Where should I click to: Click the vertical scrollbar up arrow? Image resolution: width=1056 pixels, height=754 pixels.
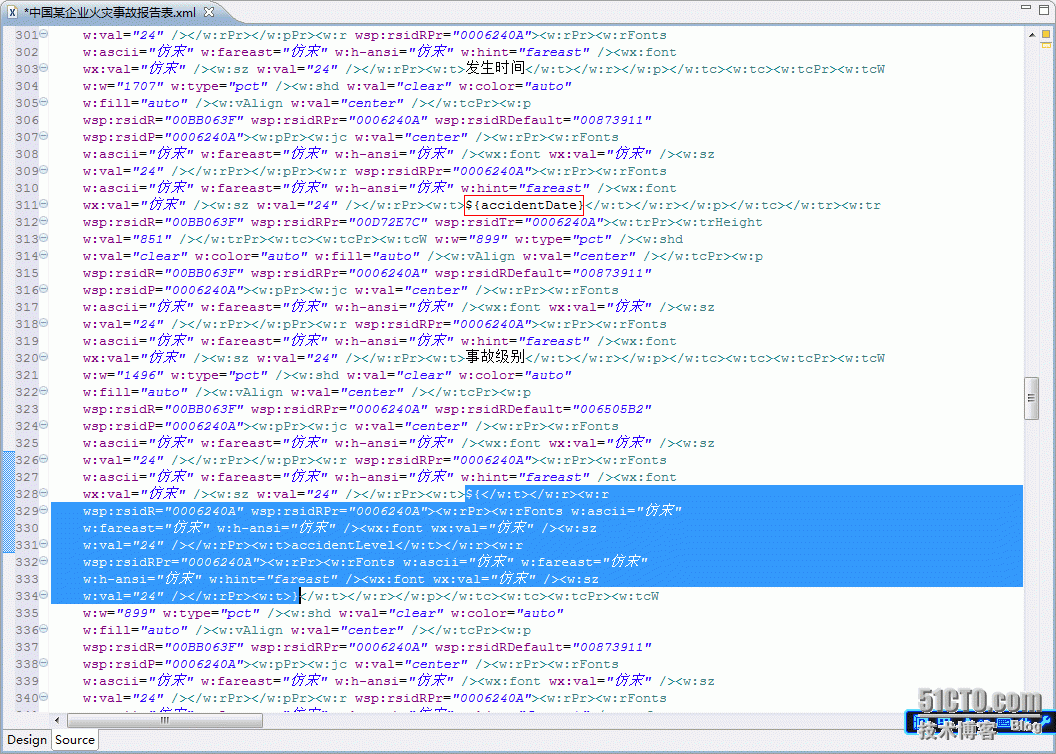pyautogui.click(x=1031, y=34)
